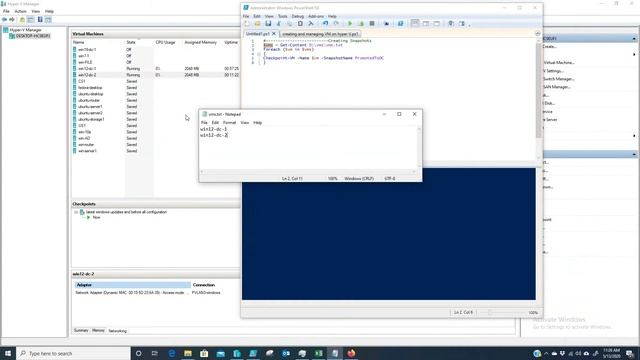
Task: Click Virtual Switch Manager action link
Action: pyautogui.click(x=559, y=79)
